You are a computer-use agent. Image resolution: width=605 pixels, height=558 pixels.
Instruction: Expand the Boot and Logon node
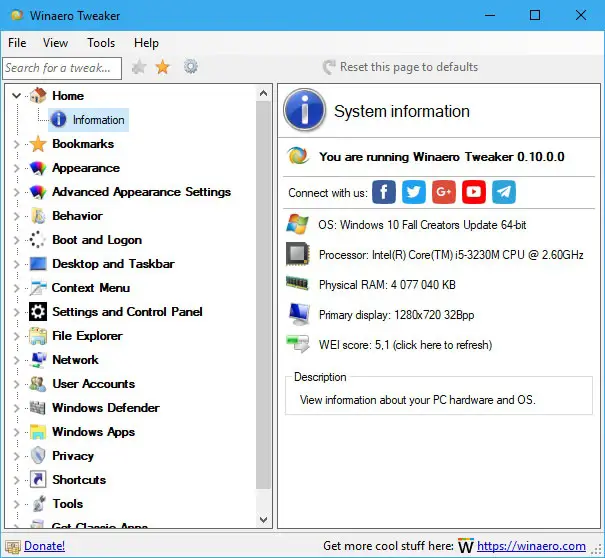(16, 240)
